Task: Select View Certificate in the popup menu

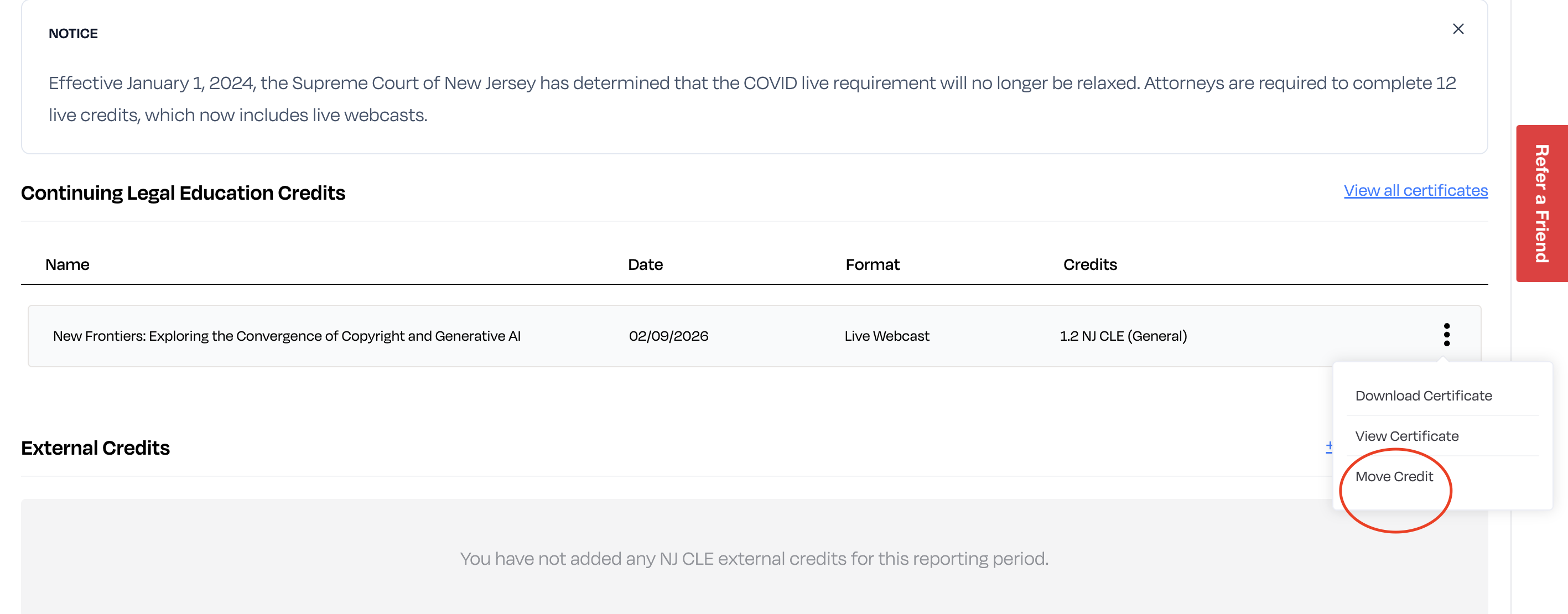Action: 1406,436
